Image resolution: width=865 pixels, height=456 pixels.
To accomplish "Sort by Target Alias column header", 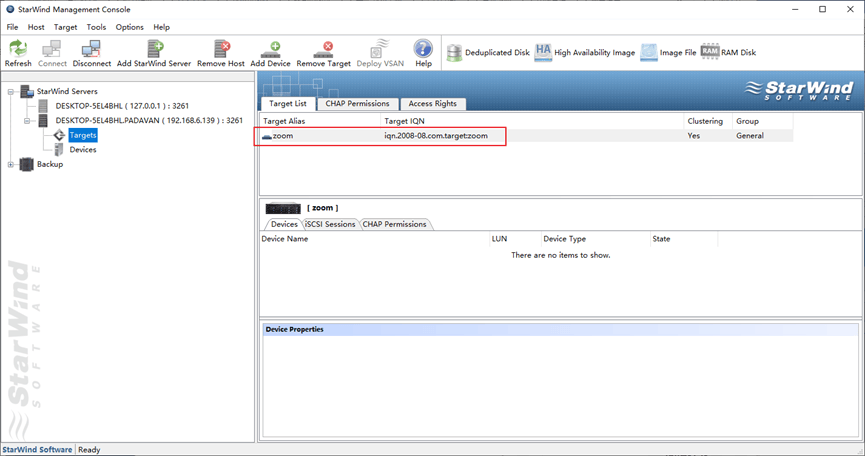I will point(320,121).
